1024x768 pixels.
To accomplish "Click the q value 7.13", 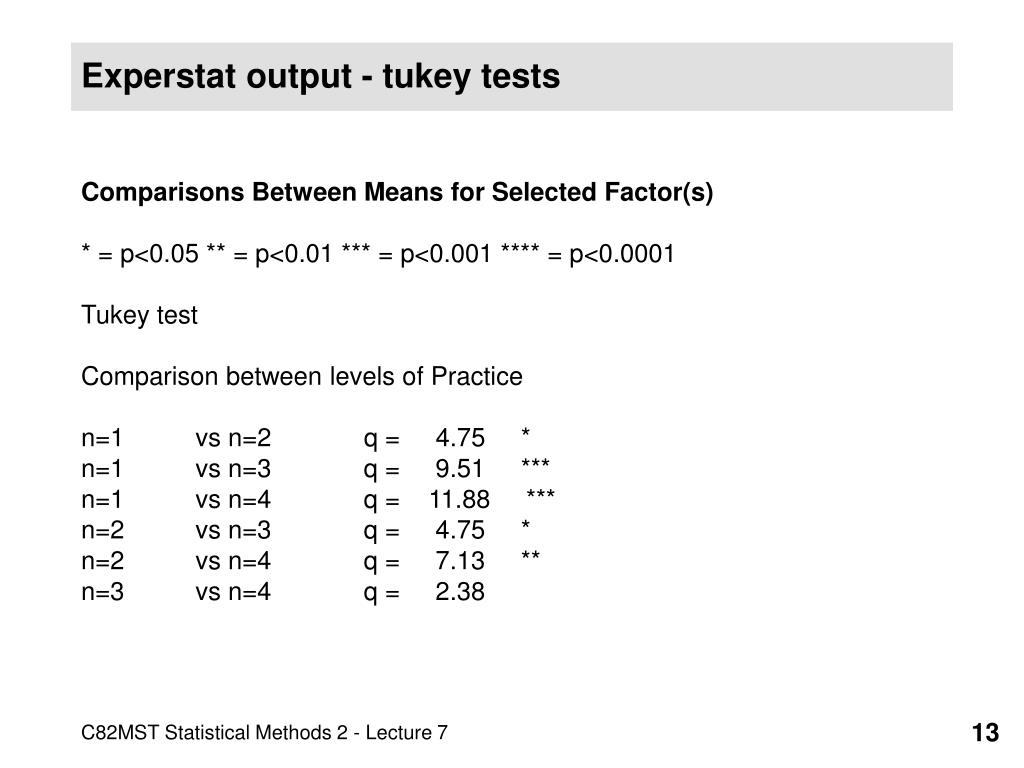I will (x=460, y=561).
